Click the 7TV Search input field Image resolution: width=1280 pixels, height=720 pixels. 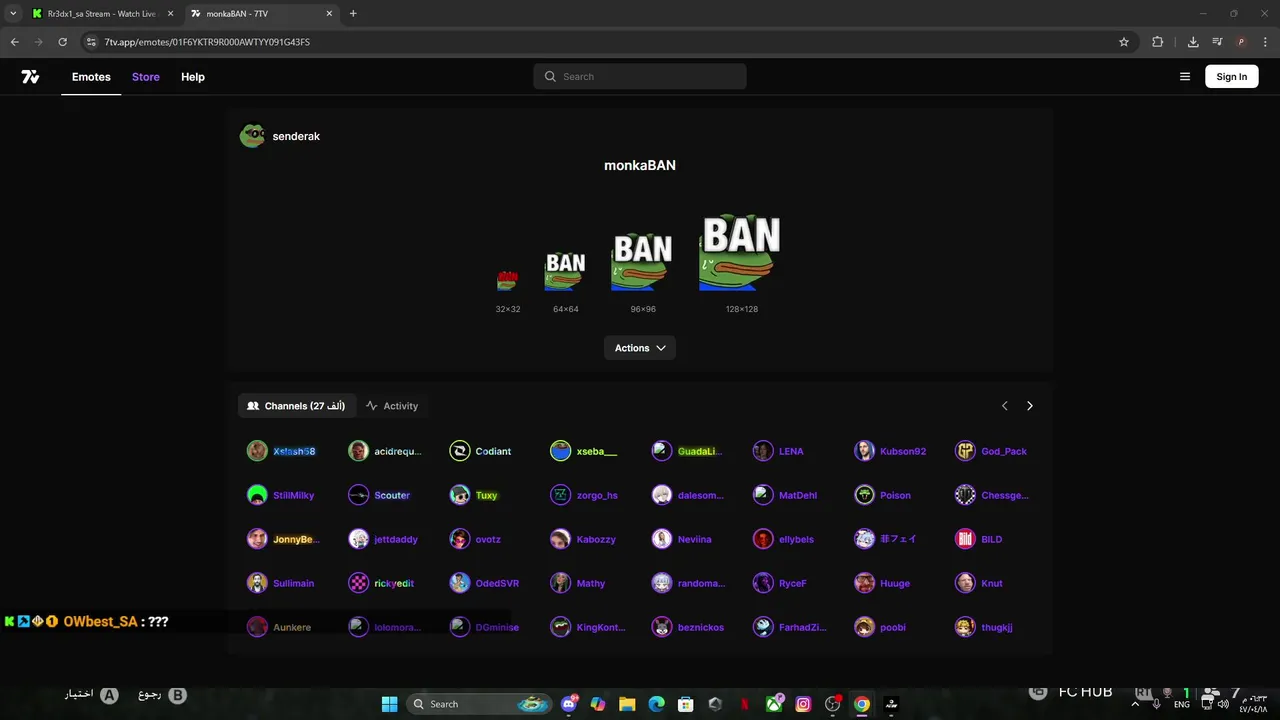(640, 77)
